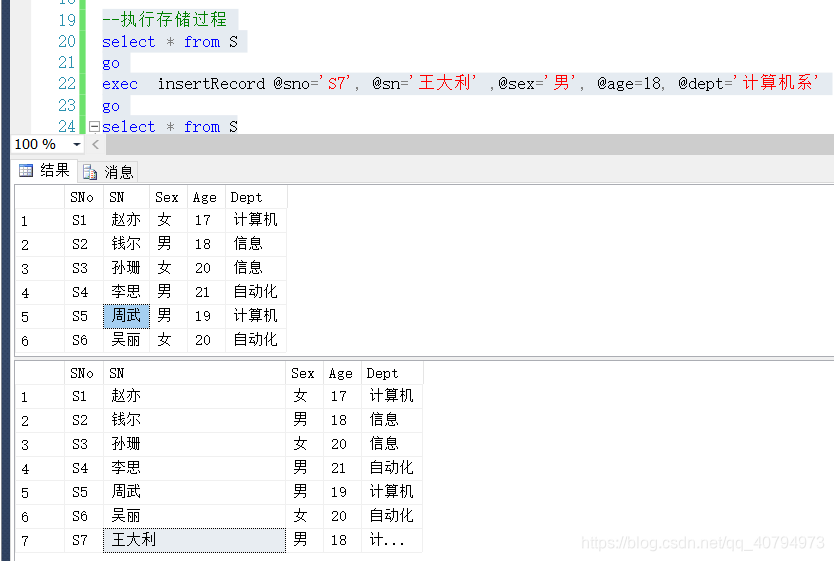Click the results grid icon on 结果 tab
Viewport: 834px width, 561px height.
[x=26, y=171]
